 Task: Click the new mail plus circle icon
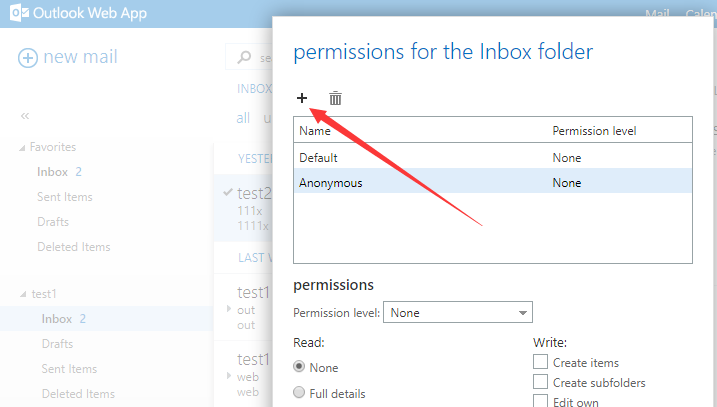click(x=27, y=58)
